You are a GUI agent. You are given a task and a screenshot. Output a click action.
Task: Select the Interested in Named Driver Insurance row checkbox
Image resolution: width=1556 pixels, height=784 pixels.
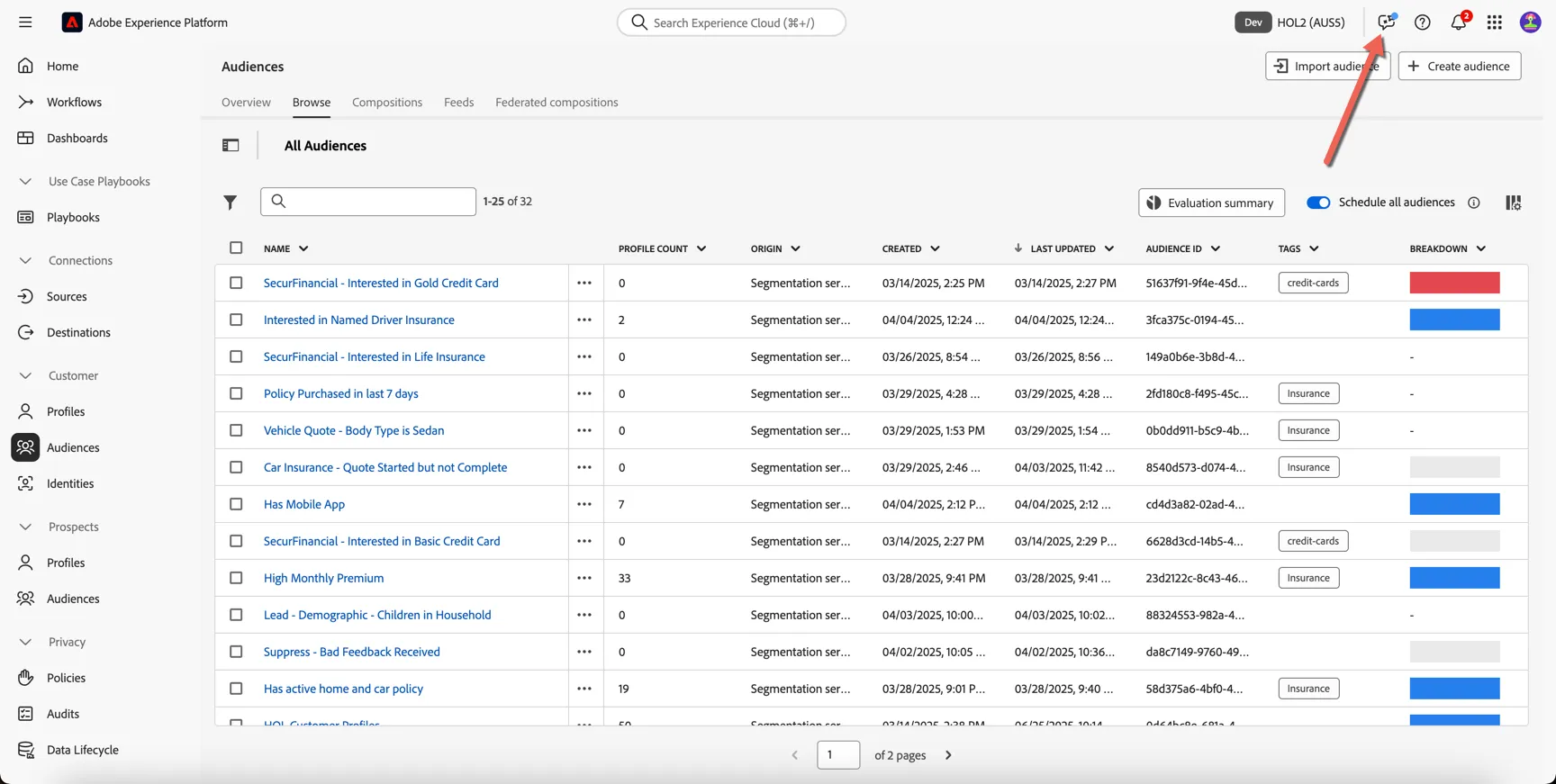tap(236, 320)
